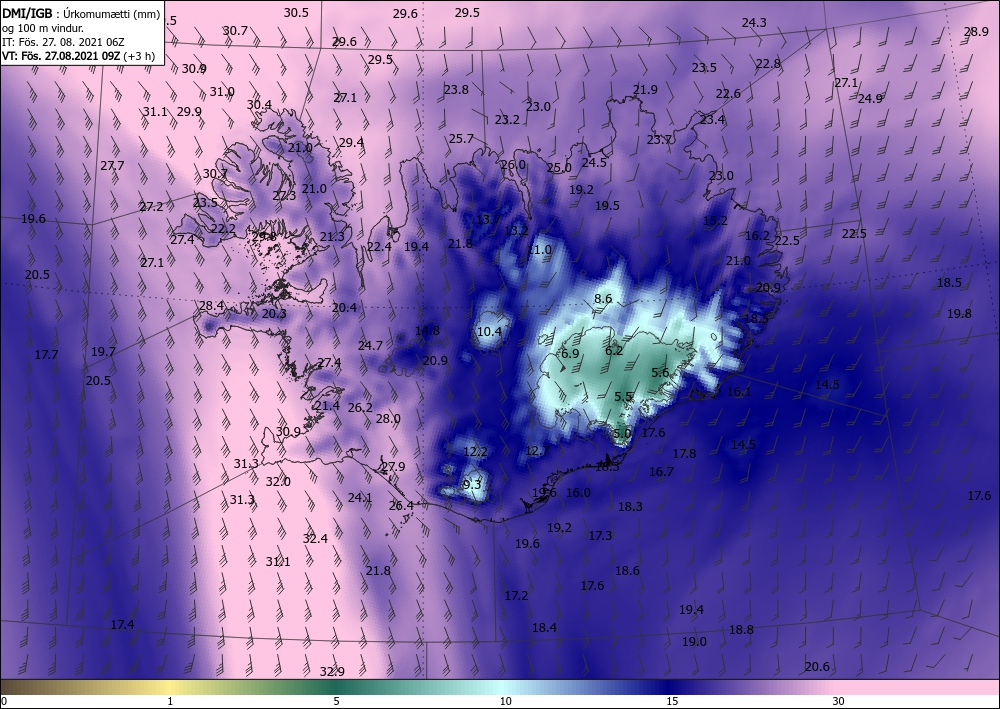Click the map value 26.0

click(513, 165)
